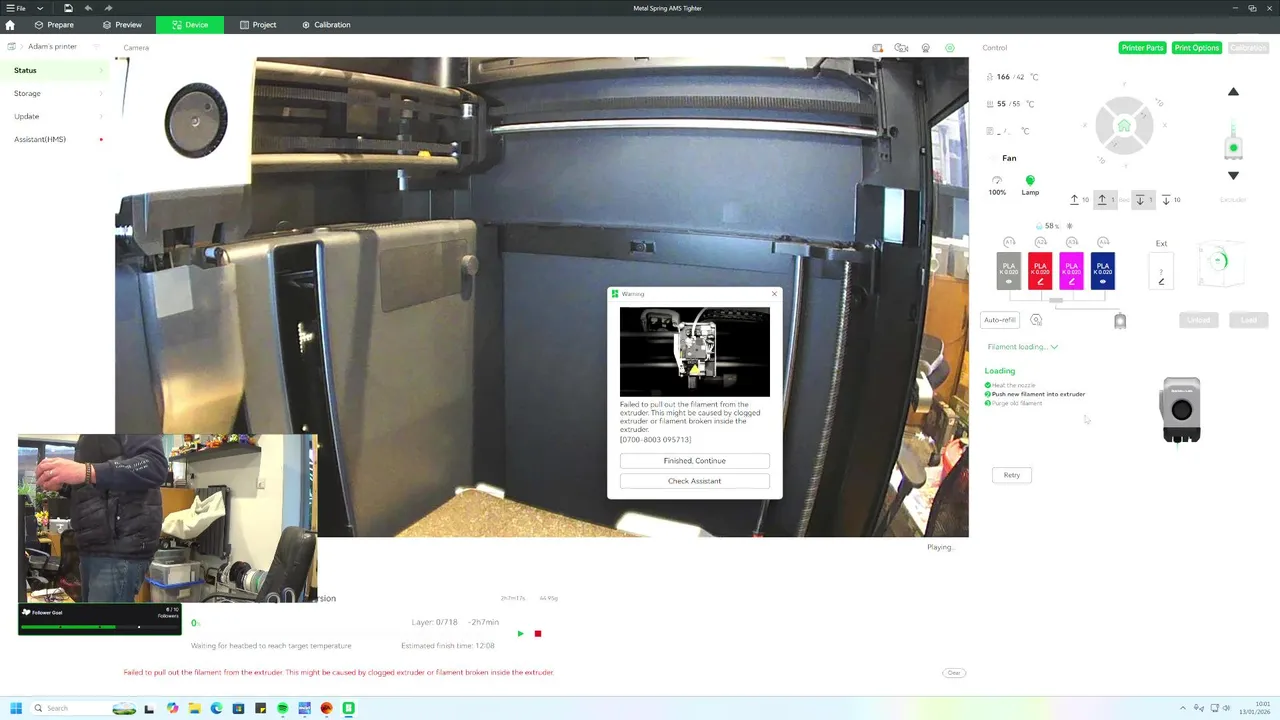Click the live camera video feed
Screen dimensions: 1280x720
542,297
